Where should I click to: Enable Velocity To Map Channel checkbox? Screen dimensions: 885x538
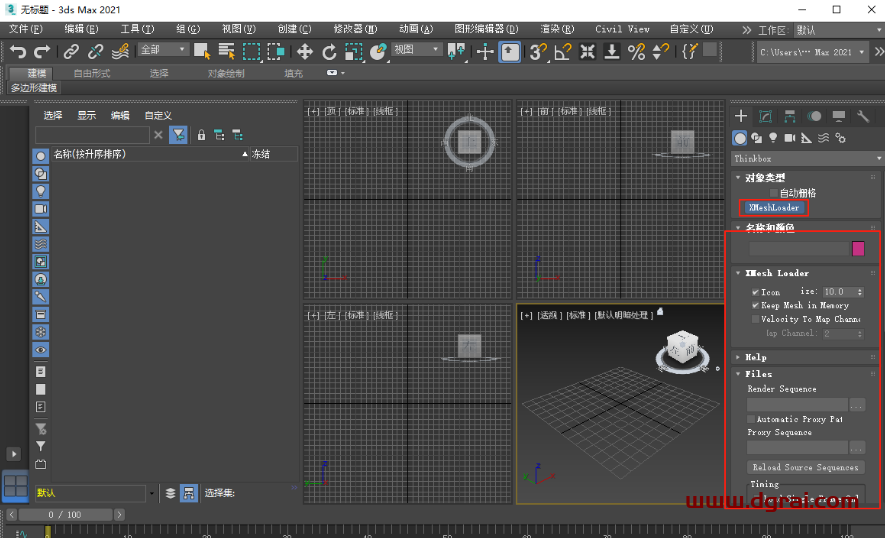click(x=755, y=319)
